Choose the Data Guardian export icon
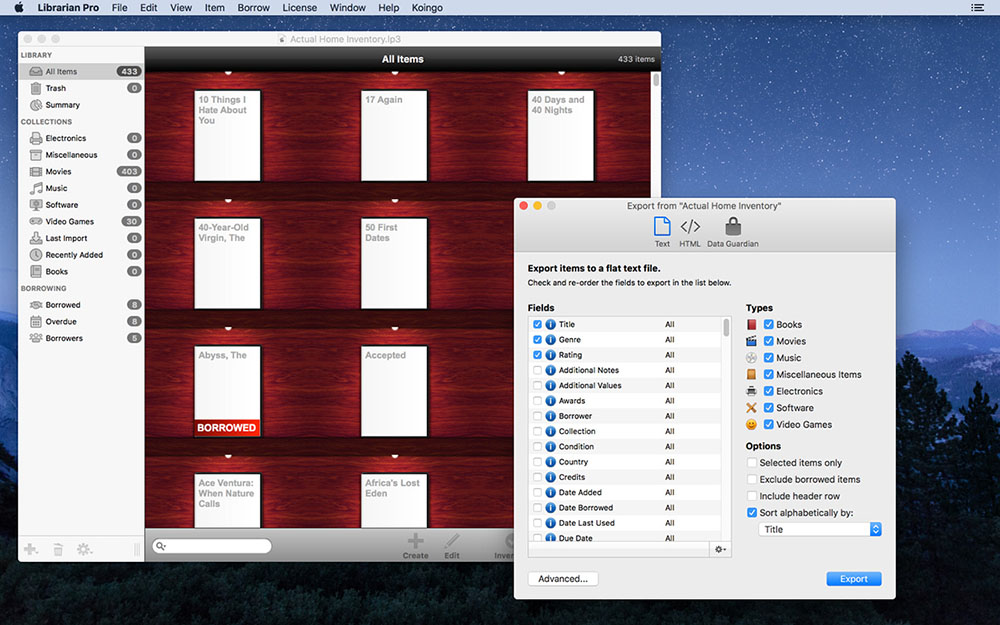Screen dimensions: 1000x625 733,226
